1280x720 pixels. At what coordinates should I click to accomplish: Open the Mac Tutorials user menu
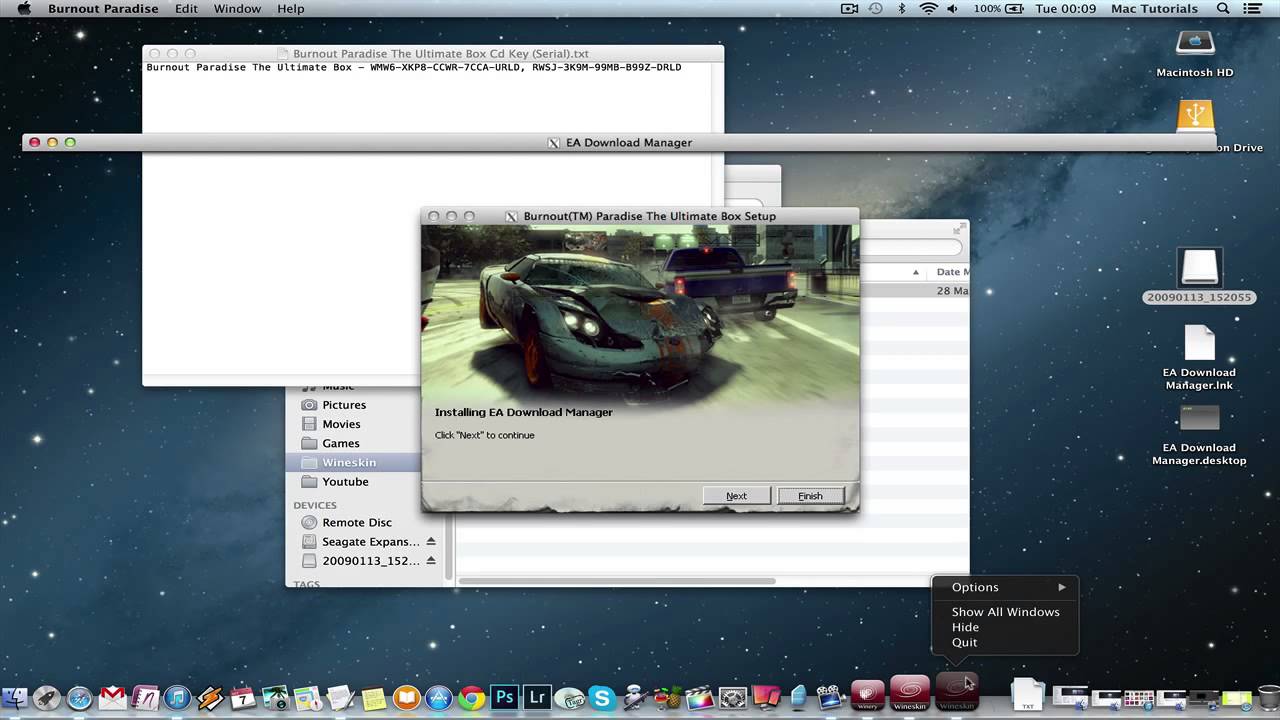[x=1154, y=9]
